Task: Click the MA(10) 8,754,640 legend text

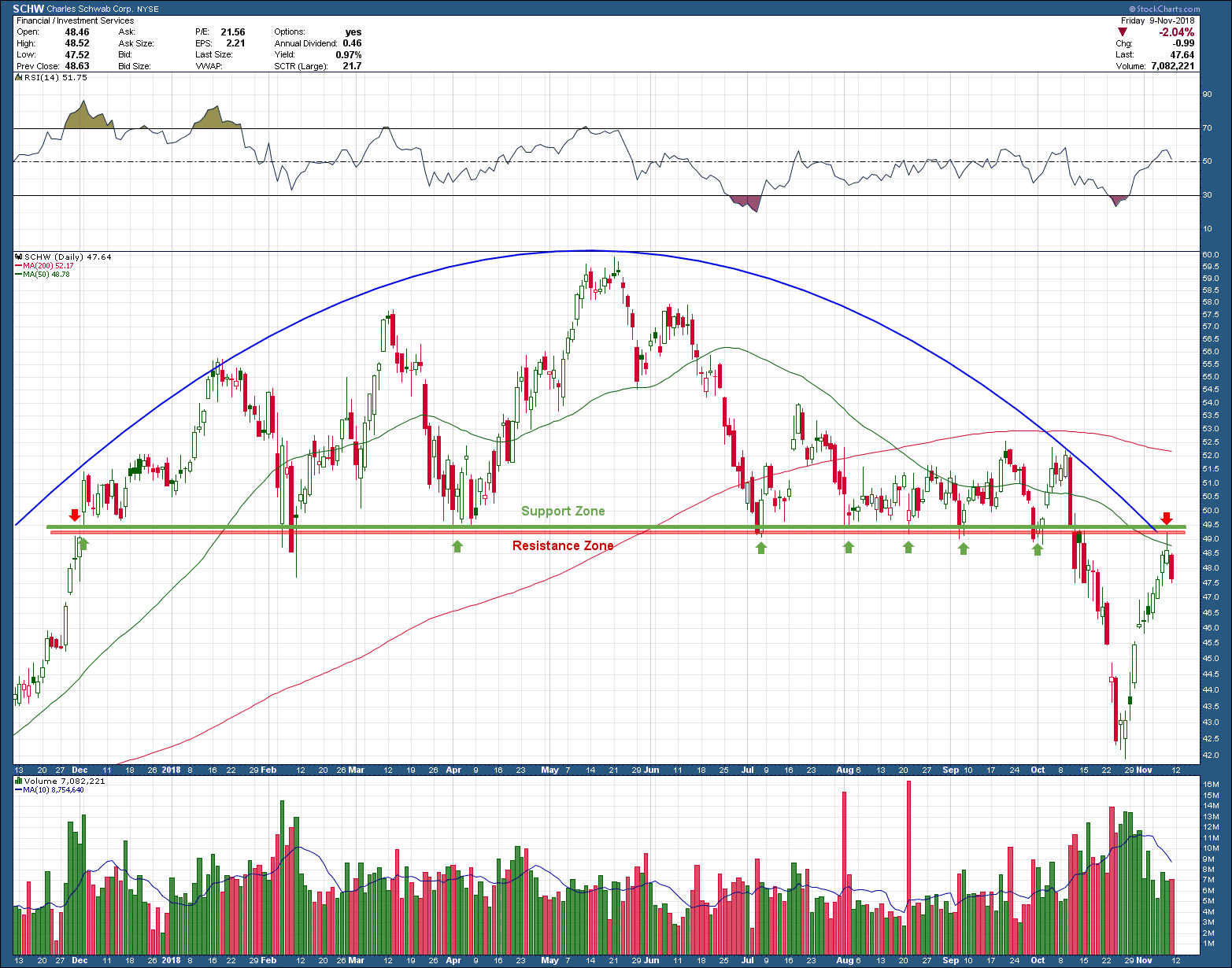Action: coord(54,789)
